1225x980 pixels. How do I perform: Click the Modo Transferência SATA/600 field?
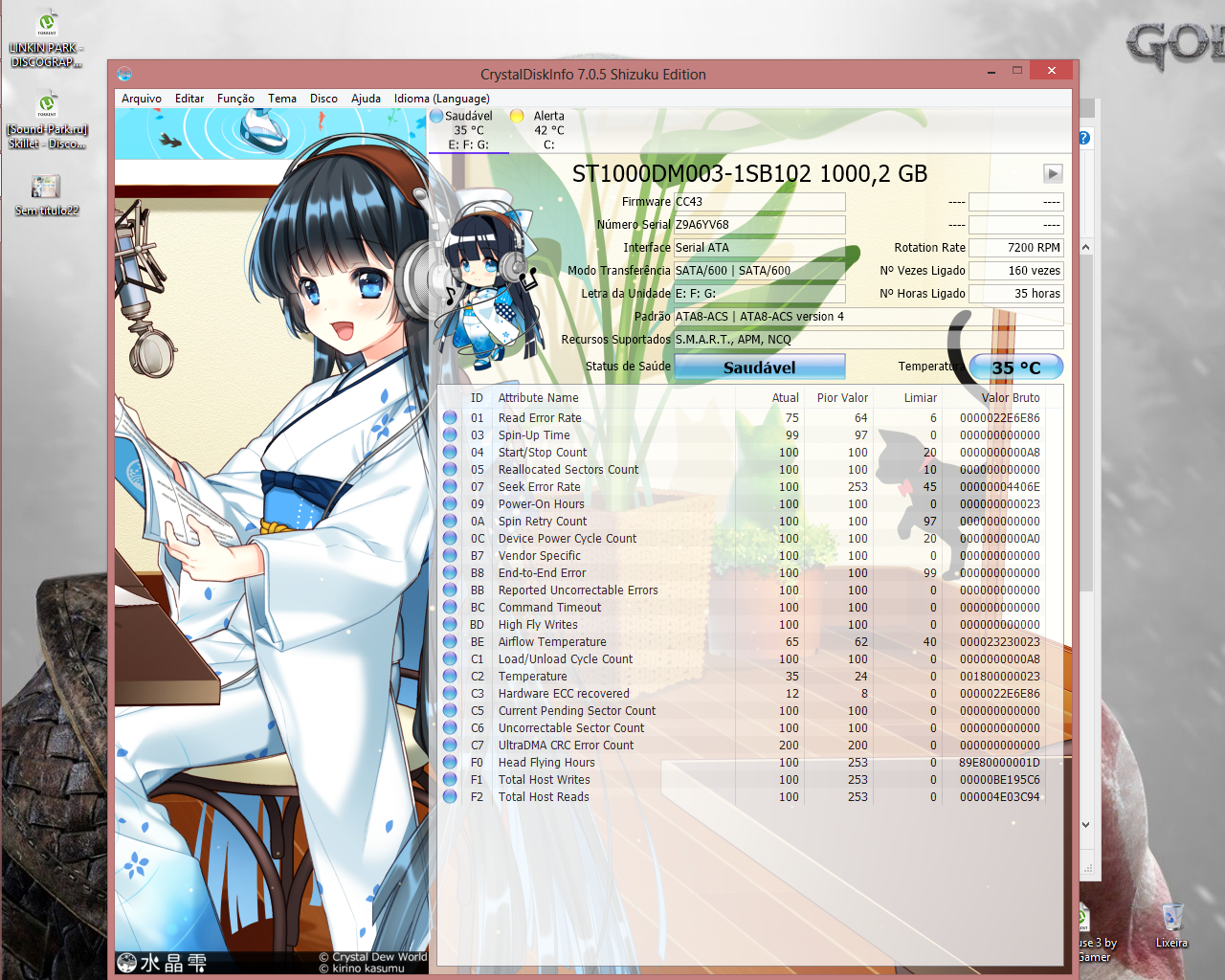pyautogui.click(x=760, y=271)
